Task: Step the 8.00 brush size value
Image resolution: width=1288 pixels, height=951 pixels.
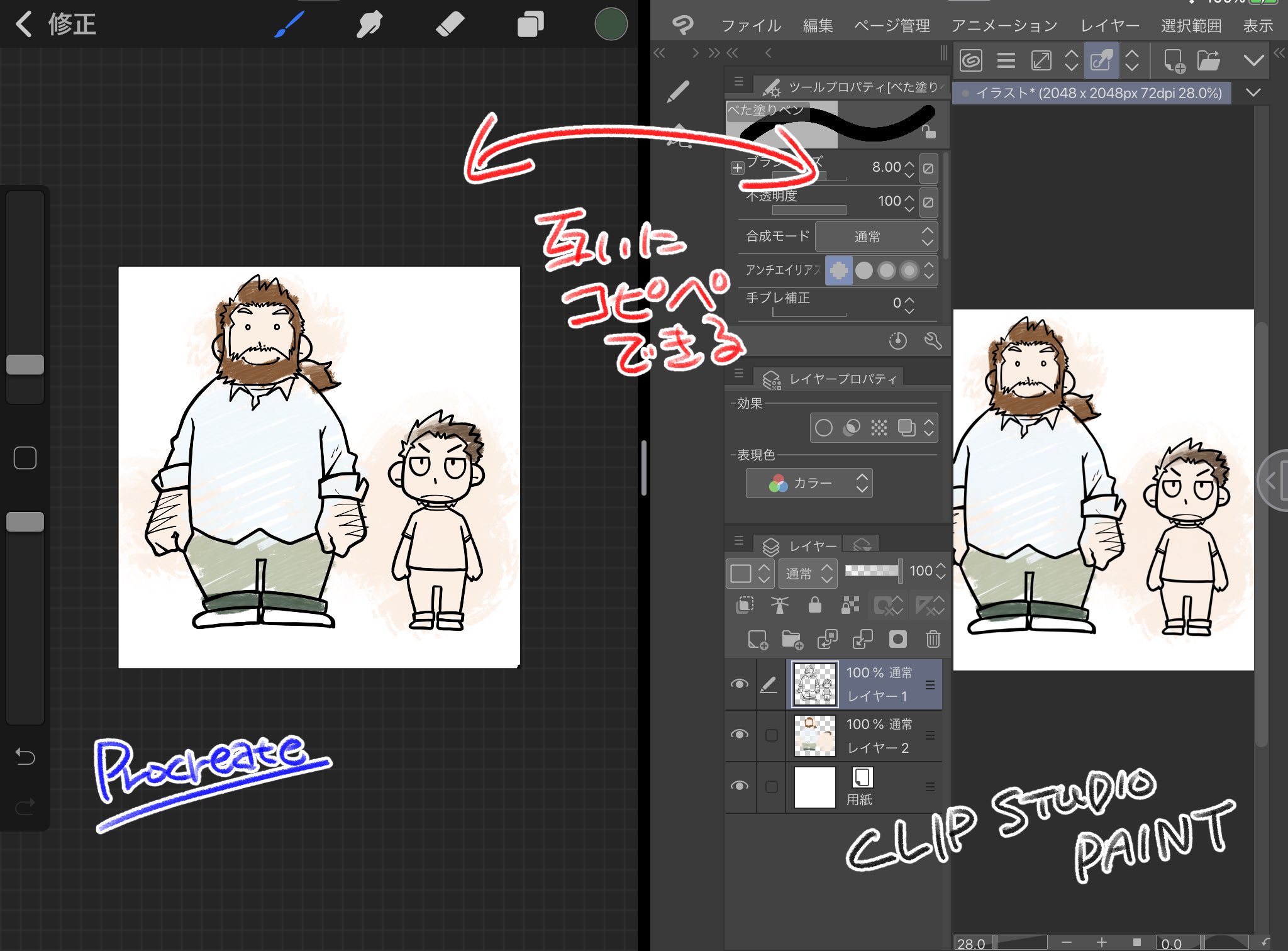Action: [x=909, y=168]
